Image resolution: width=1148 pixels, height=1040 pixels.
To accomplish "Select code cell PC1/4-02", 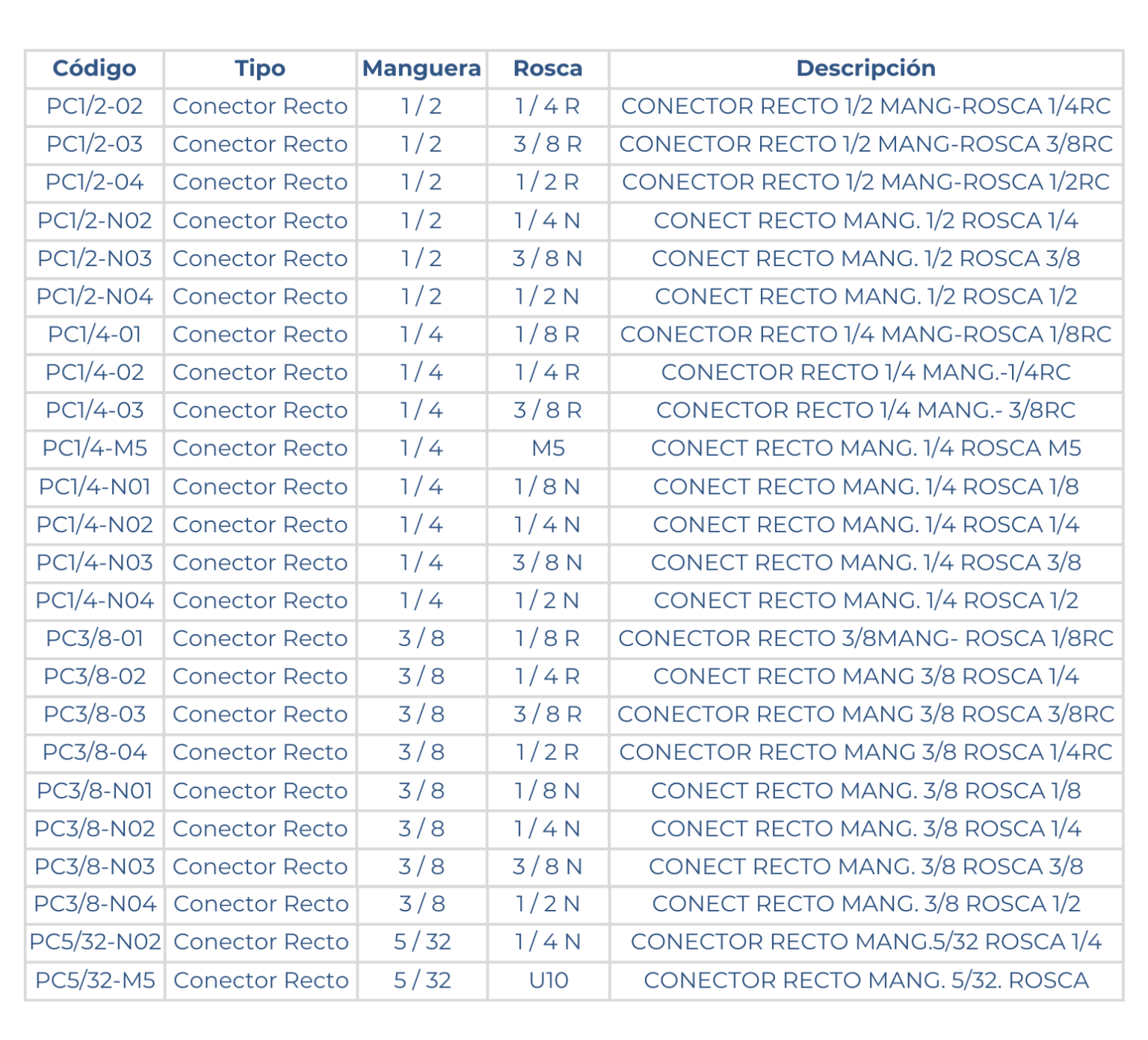I will (94, 372).
